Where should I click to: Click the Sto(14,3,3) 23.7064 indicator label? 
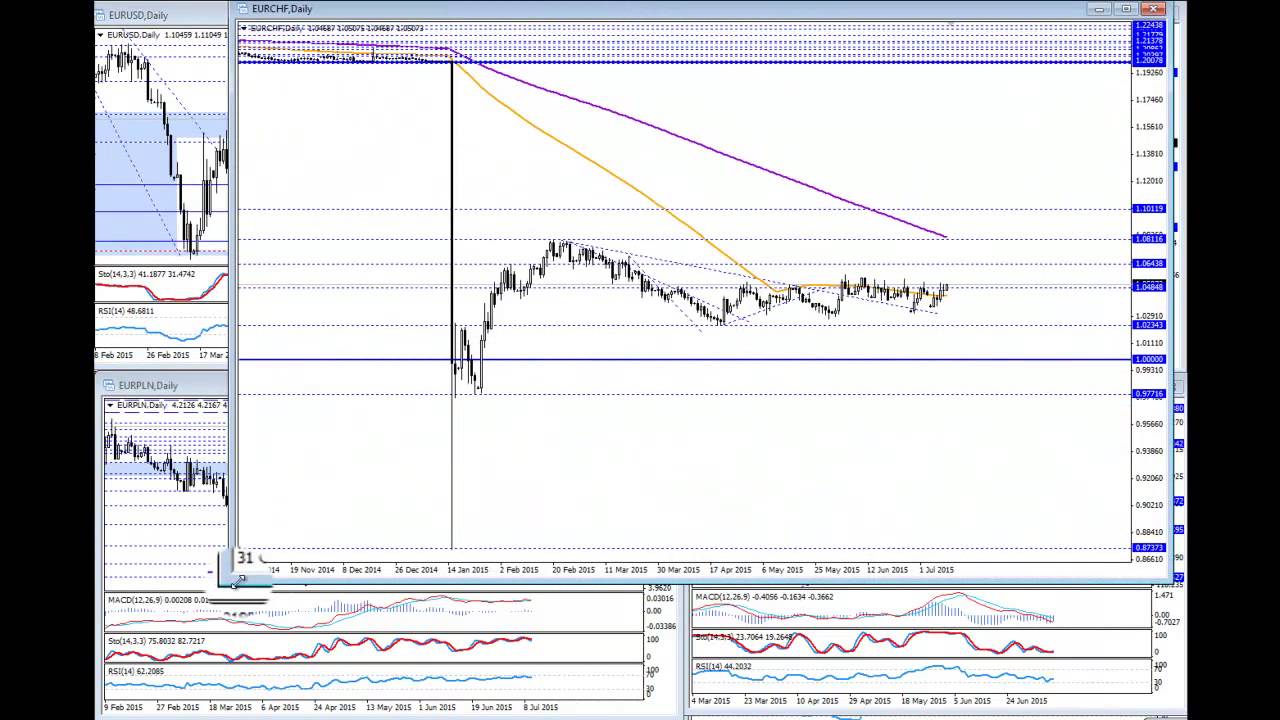(x=743, y=636)
